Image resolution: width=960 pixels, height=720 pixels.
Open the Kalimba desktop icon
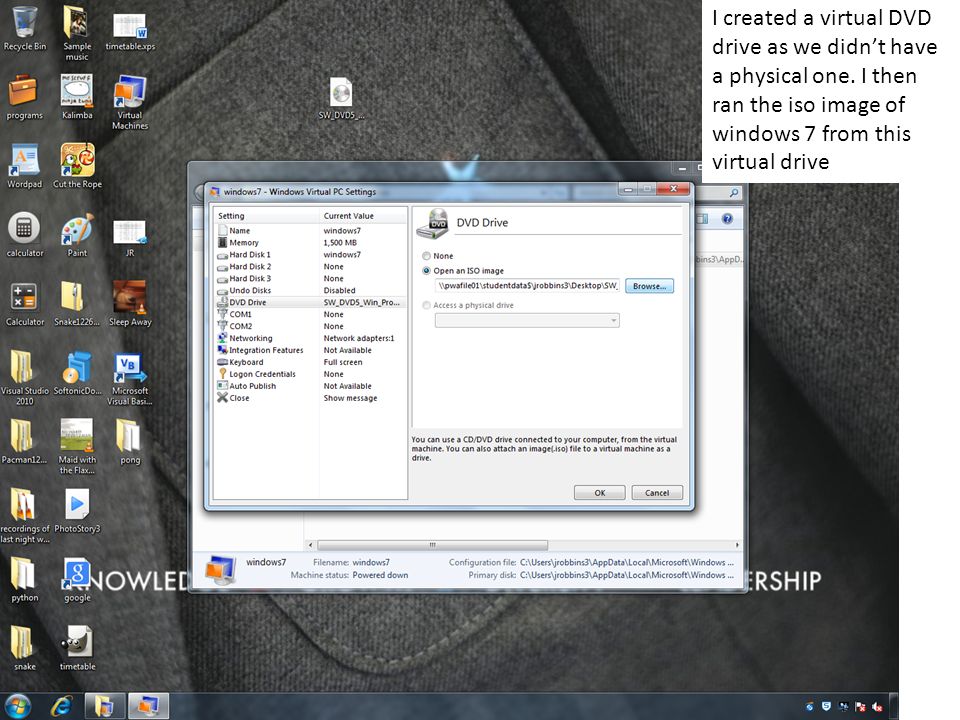click(x=77, y=97)
